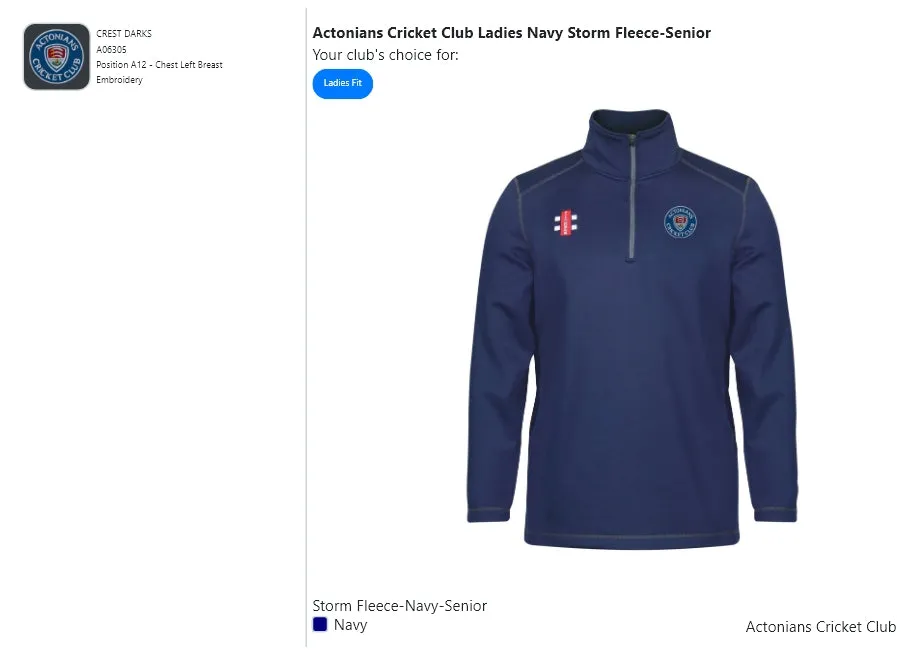Click the club crest embroidered on fleece
The width and height of the screenshot is (920, 650).
(x=680, y=222)
